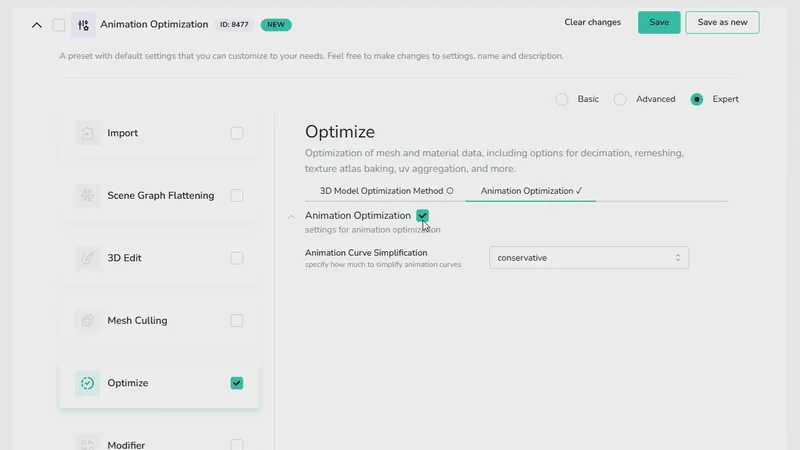Choose the Advanced mode radio button
800x450 pixels.
click(620, 99)
